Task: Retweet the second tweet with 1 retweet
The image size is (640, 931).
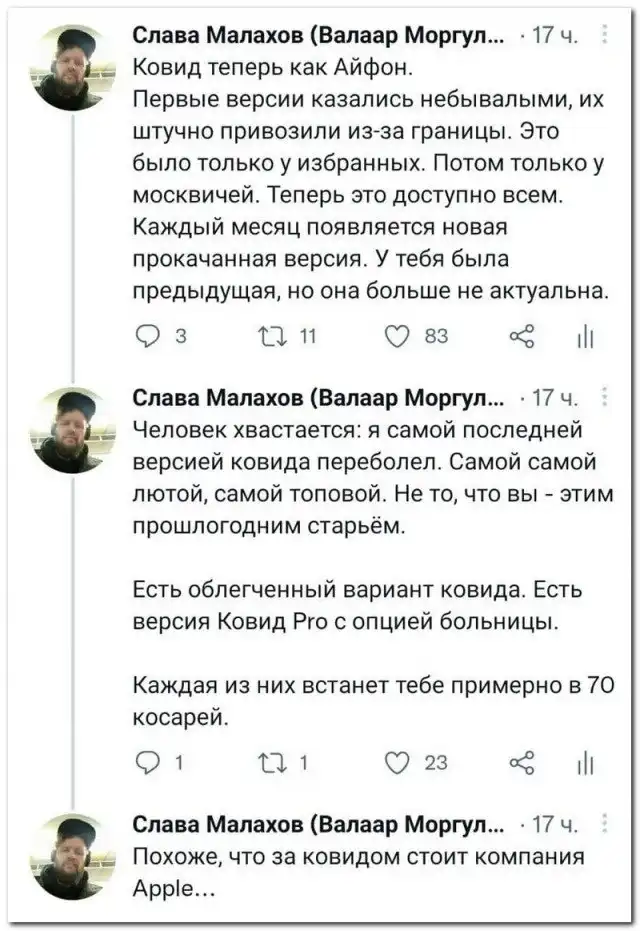Action: click(x=270, y=764)
